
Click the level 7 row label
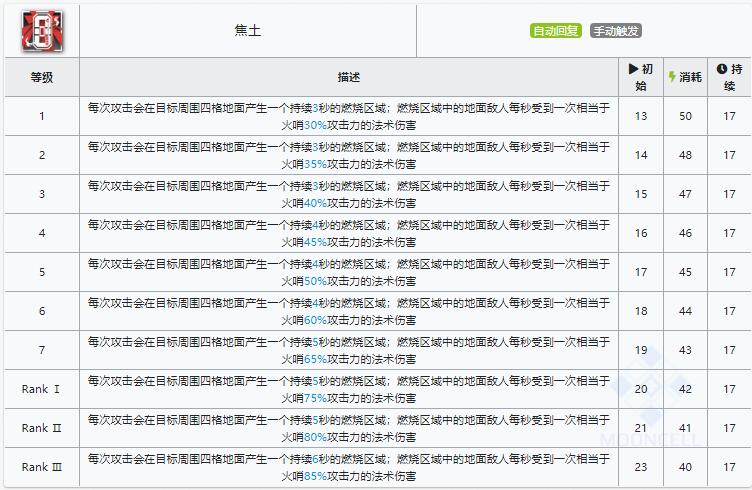pyautogui.click(x=42, y=350)
